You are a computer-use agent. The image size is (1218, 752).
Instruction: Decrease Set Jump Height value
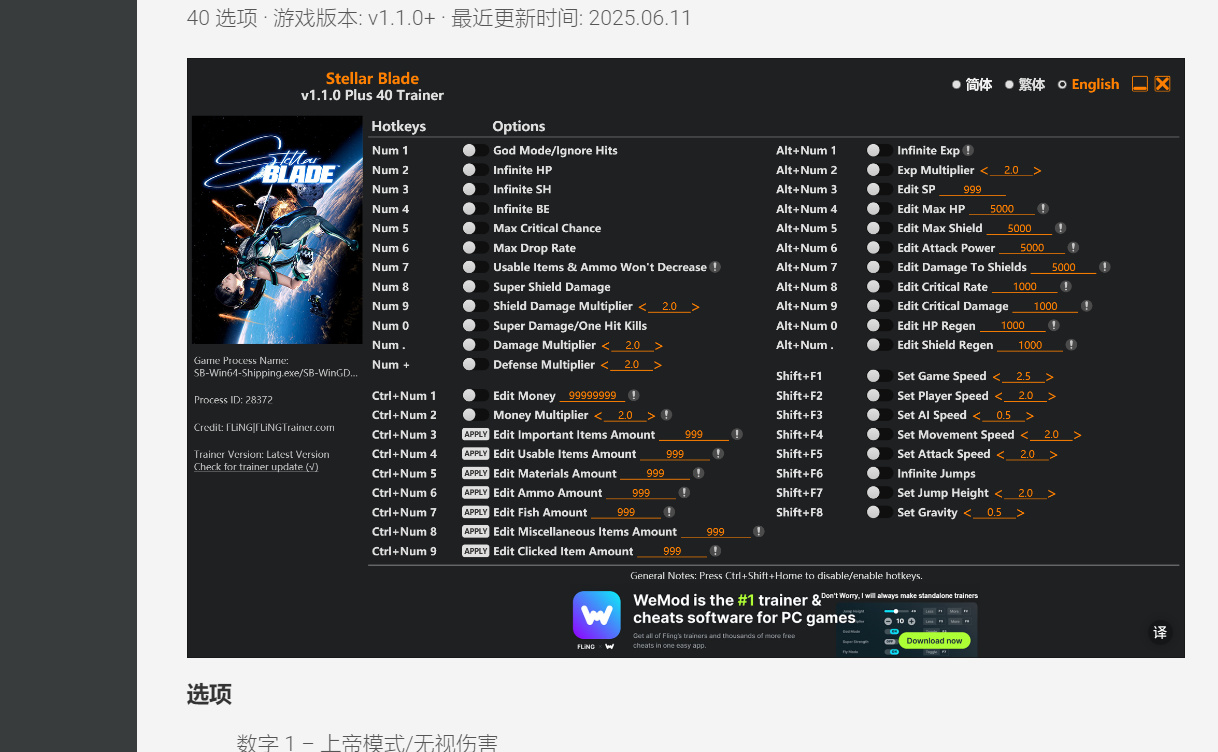coord(998,494)
